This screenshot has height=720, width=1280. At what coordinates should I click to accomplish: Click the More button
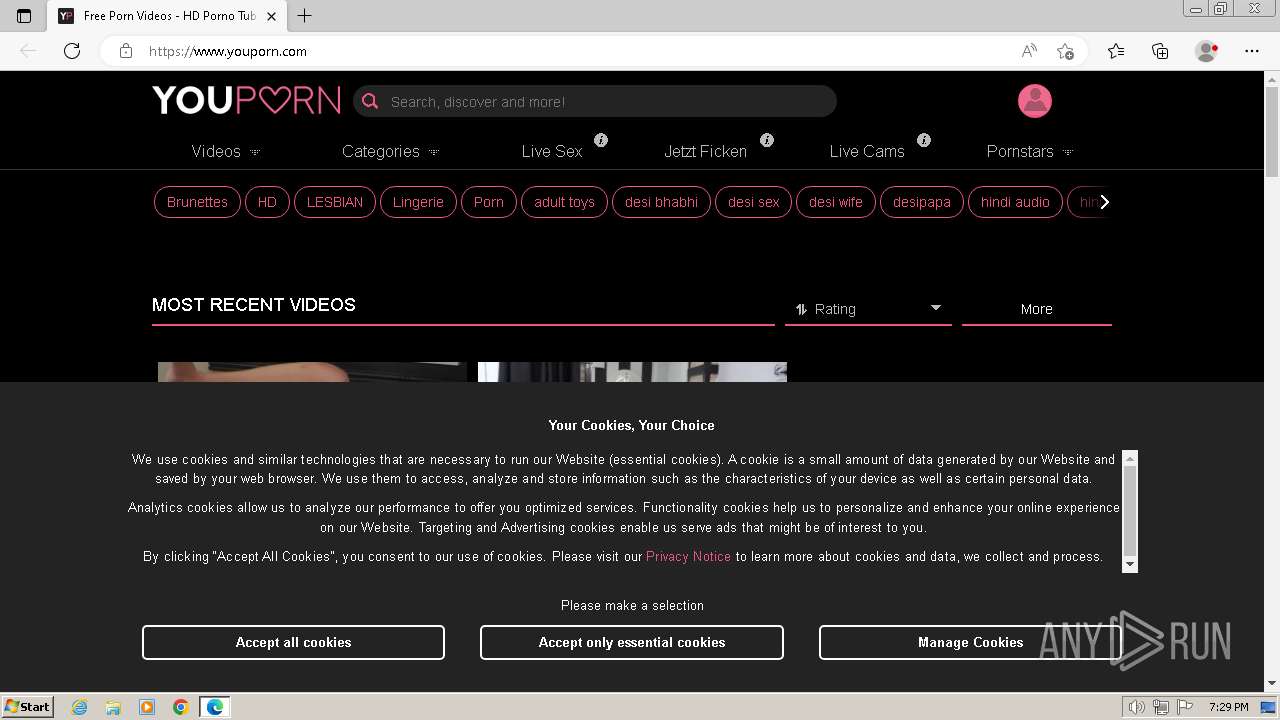coord(1037,309)
